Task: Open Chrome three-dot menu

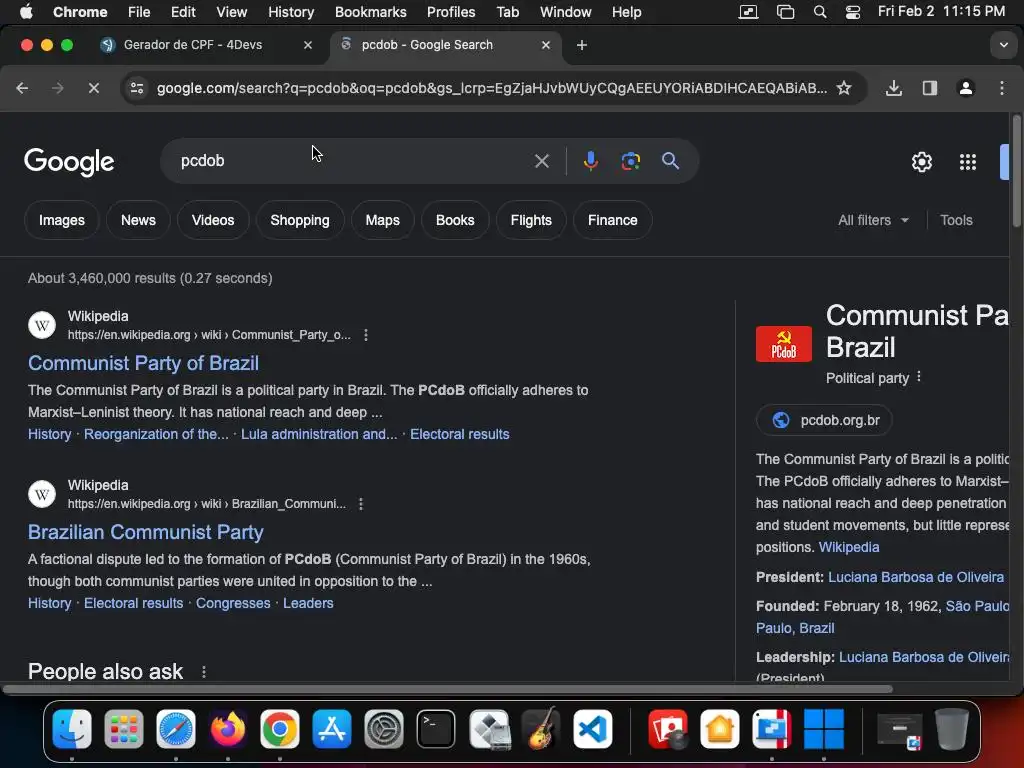Action: pyautogui.click(x=1002, y=88)
